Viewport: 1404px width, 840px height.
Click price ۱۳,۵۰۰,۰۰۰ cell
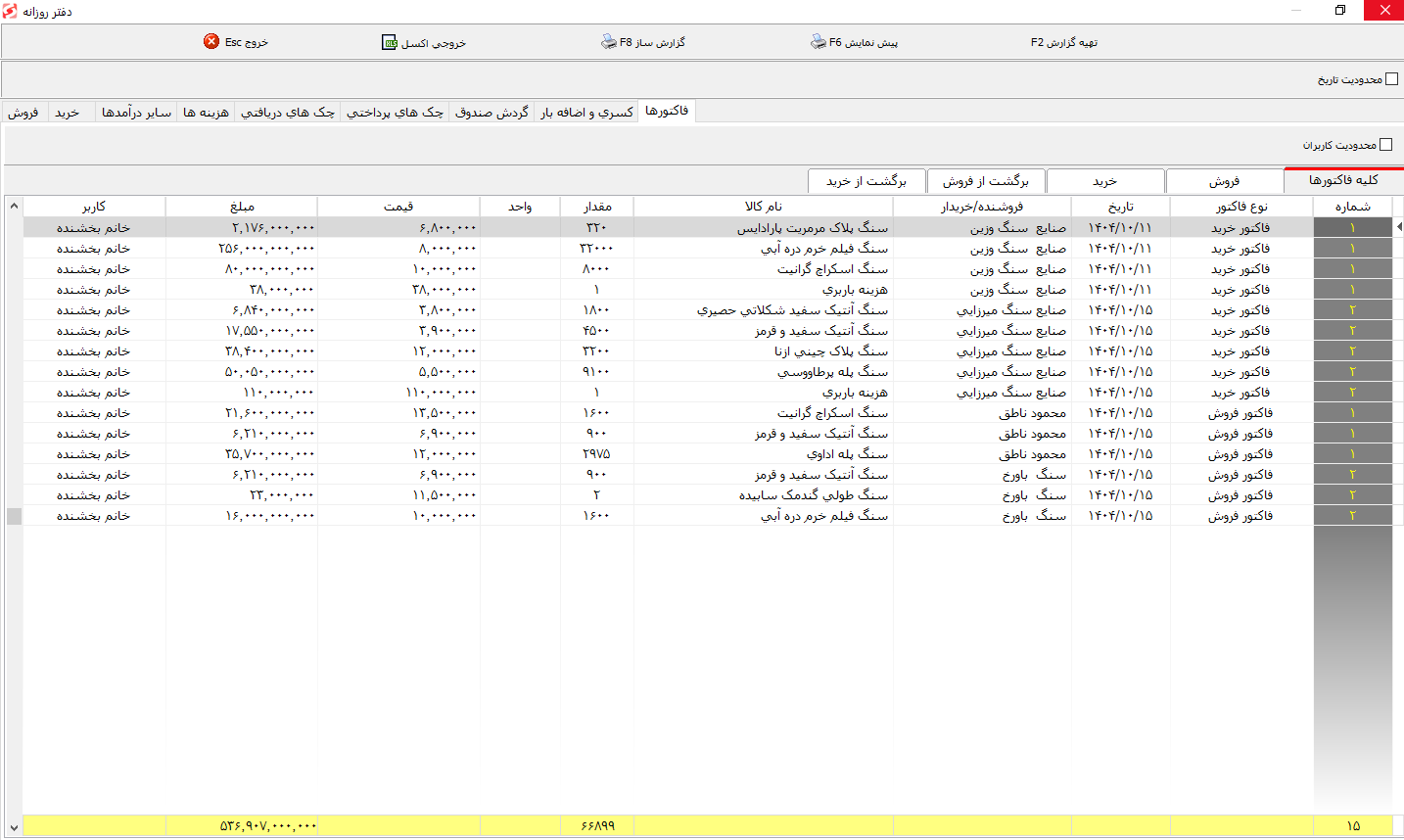398,413
